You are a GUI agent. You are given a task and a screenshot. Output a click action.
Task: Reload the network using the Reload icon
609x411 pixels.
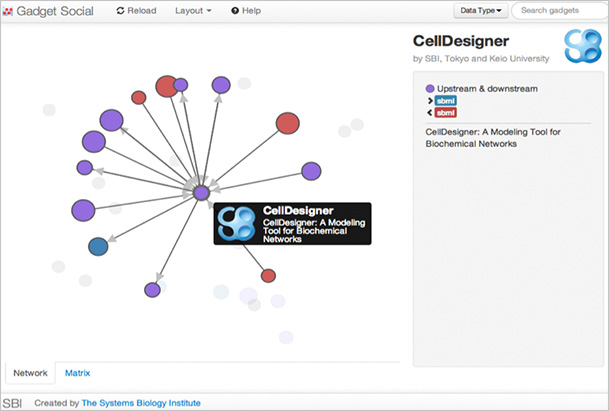(x=120, y=11)
